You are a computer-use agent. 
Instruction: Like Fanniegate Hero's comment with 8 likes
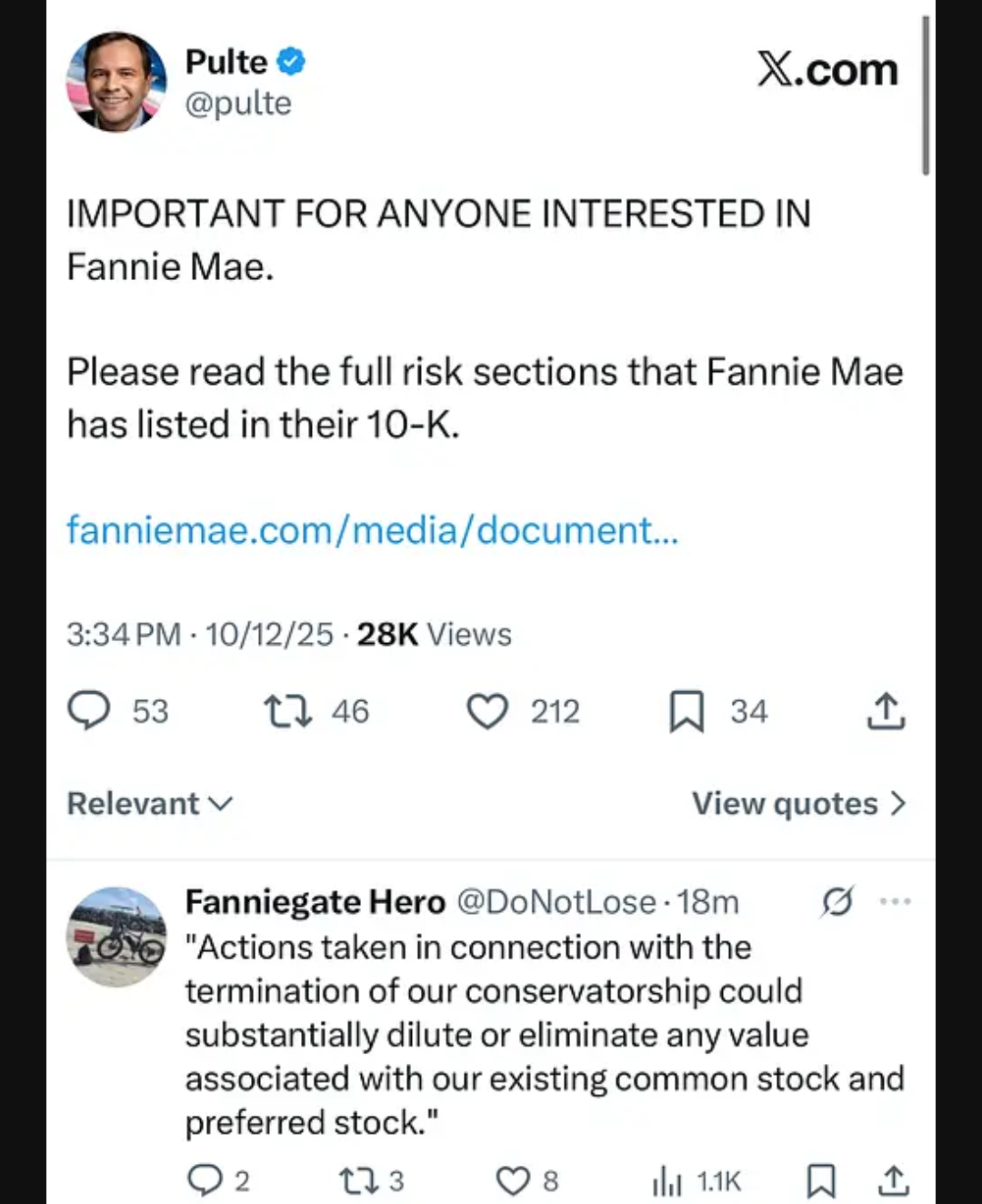tap(512, 1180)
